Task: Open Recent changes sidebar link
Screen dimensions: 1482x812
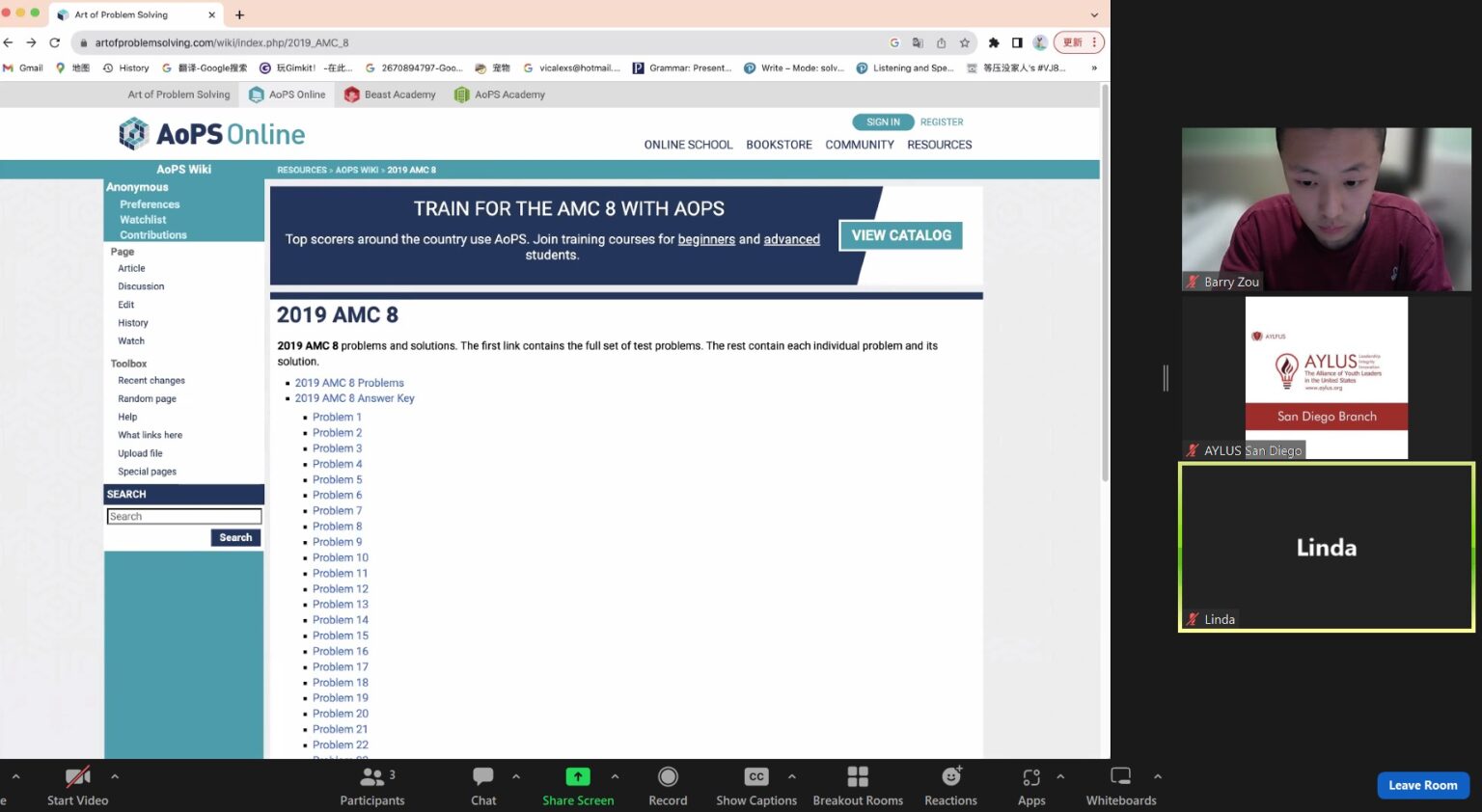Action: [x=151, y=381]
